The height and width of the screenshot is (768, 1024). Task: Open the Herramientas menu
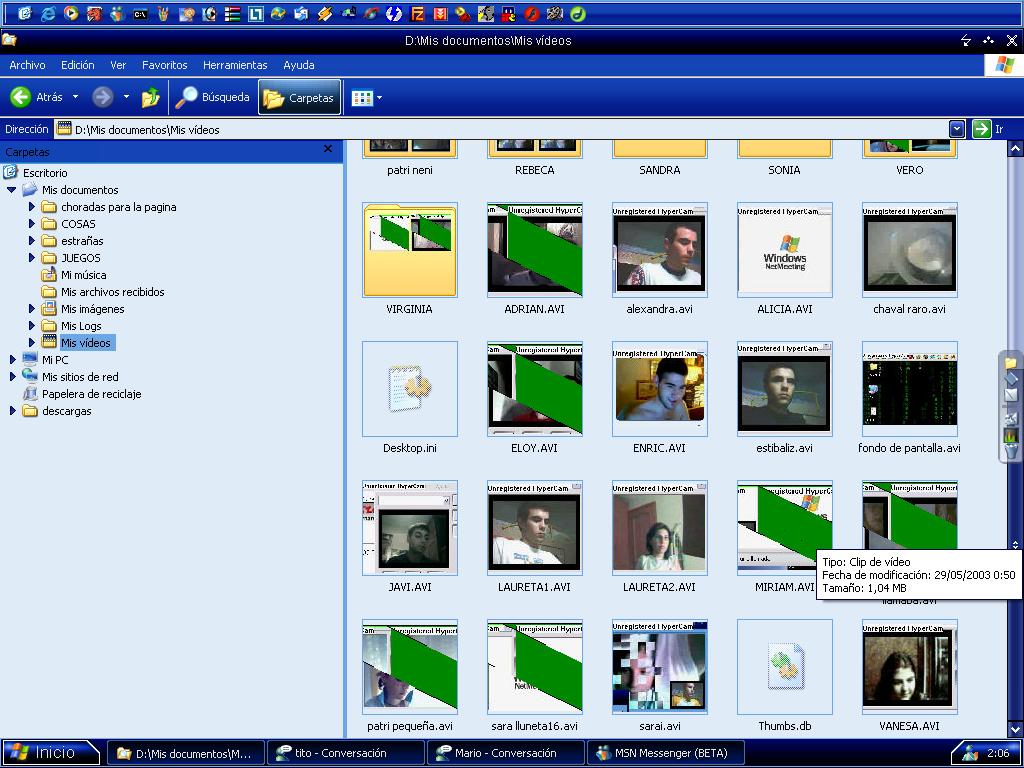[x=235, y=65]
